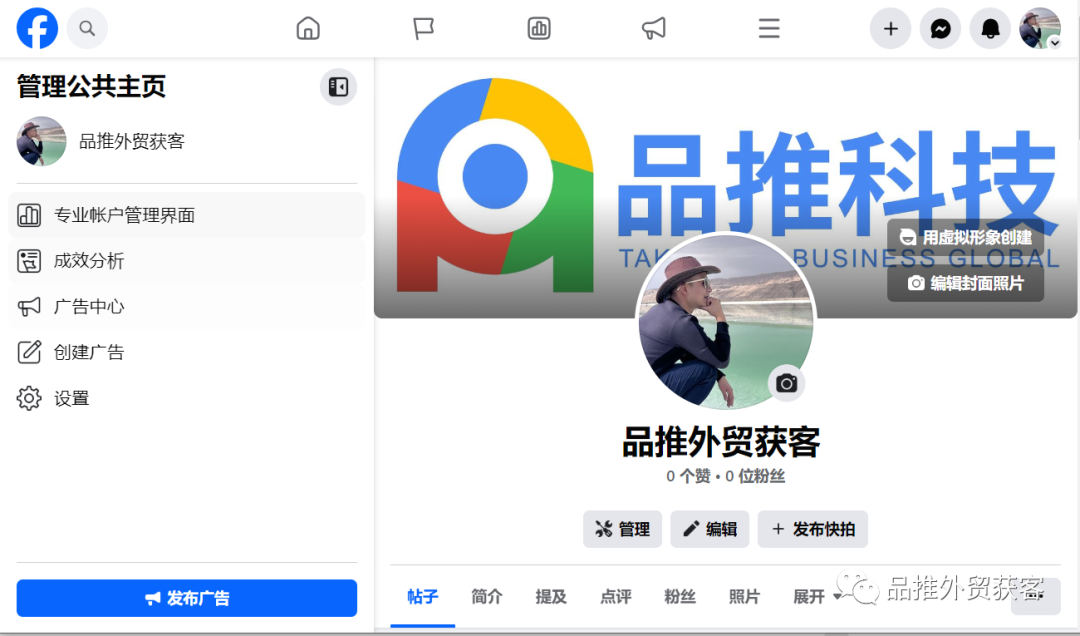Image resolution: width=1080 pixels, height=636 pixels.
Task: Open 设置 in sidebar
Action: click(186, 398)
